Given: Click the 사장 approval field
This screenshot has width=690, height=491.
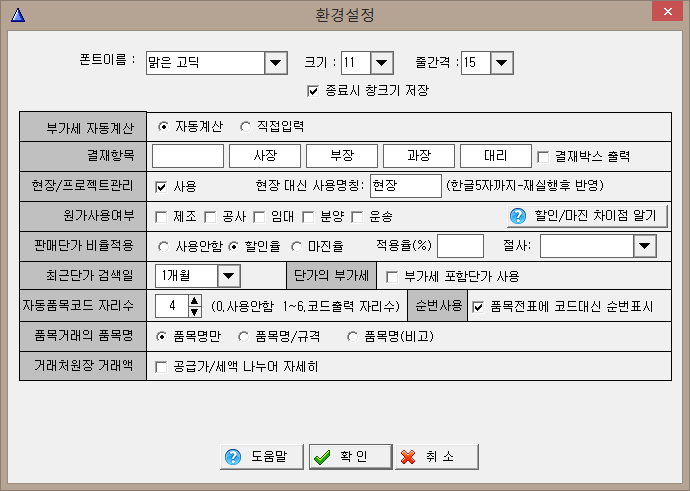Looking at the screenshot, I should 265,156.
